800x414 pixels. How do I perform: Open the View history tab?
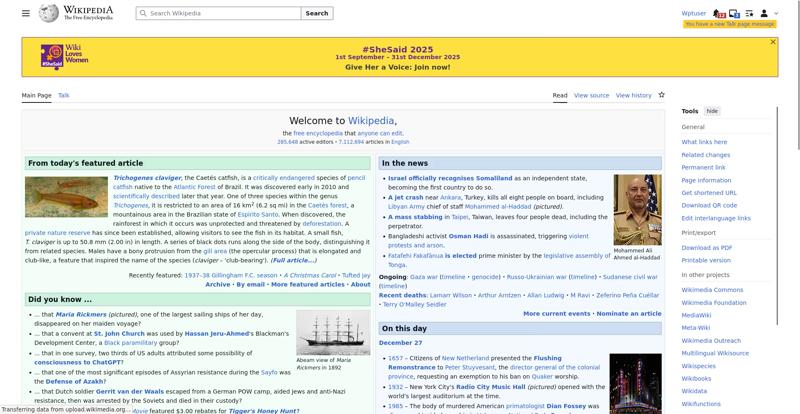633,95
